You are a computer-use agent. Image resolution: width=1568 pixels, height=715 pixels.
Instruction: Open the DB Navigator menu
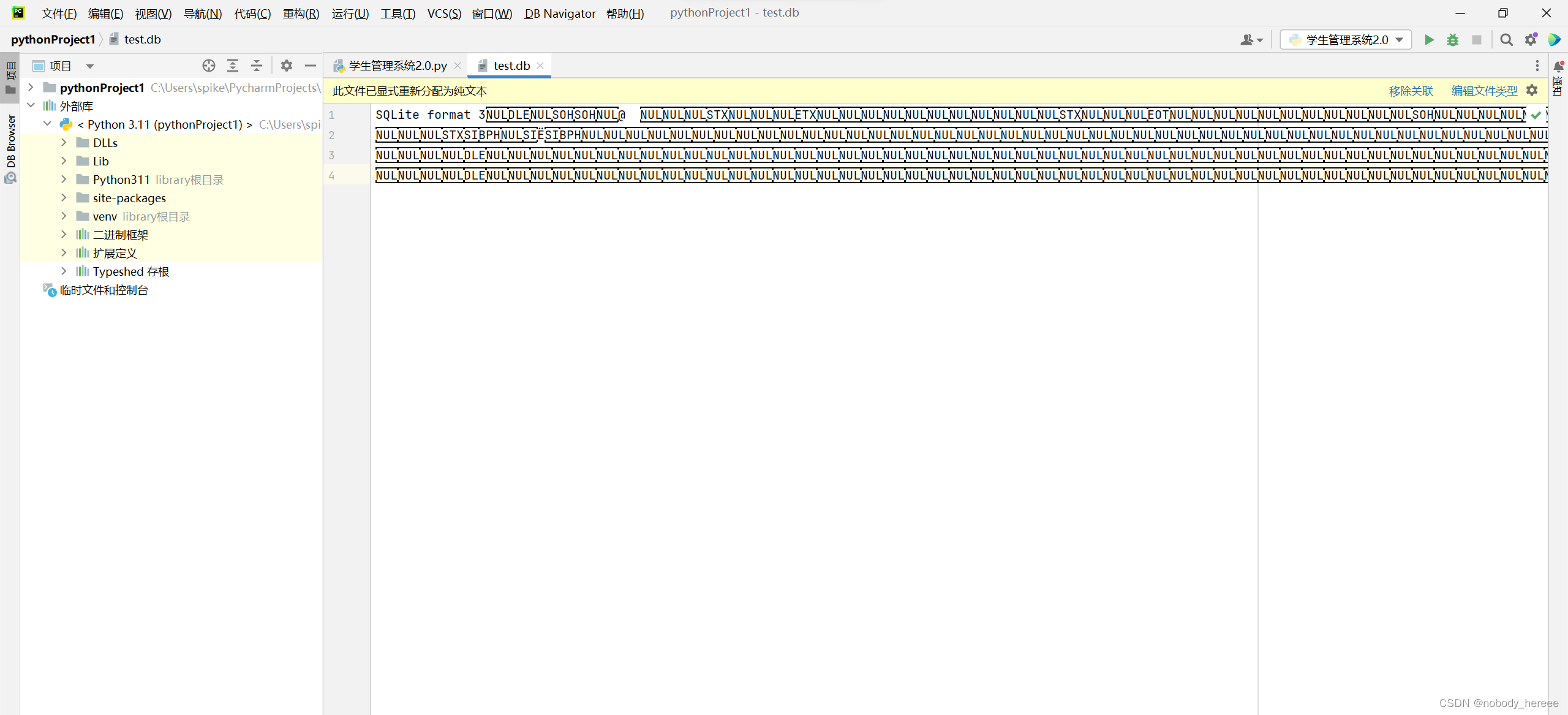point(559,13)
